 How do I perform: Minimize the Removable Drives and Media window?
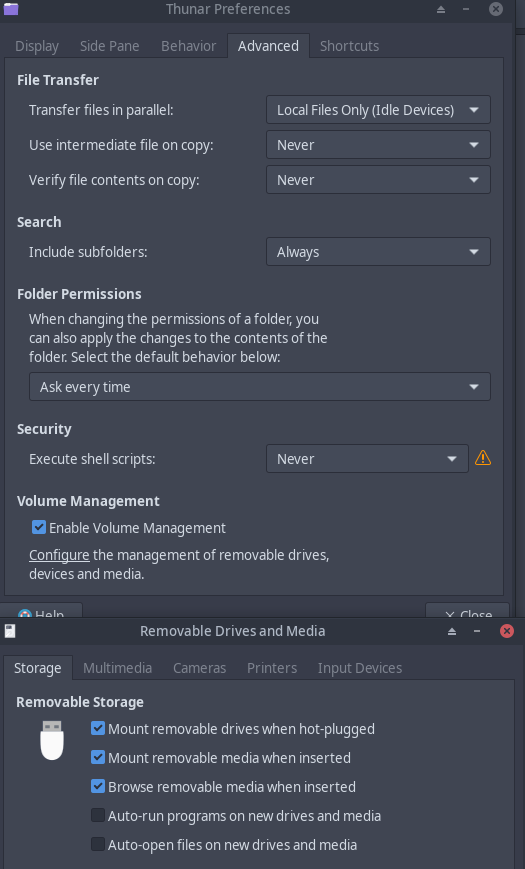click(x=477, y=631)
